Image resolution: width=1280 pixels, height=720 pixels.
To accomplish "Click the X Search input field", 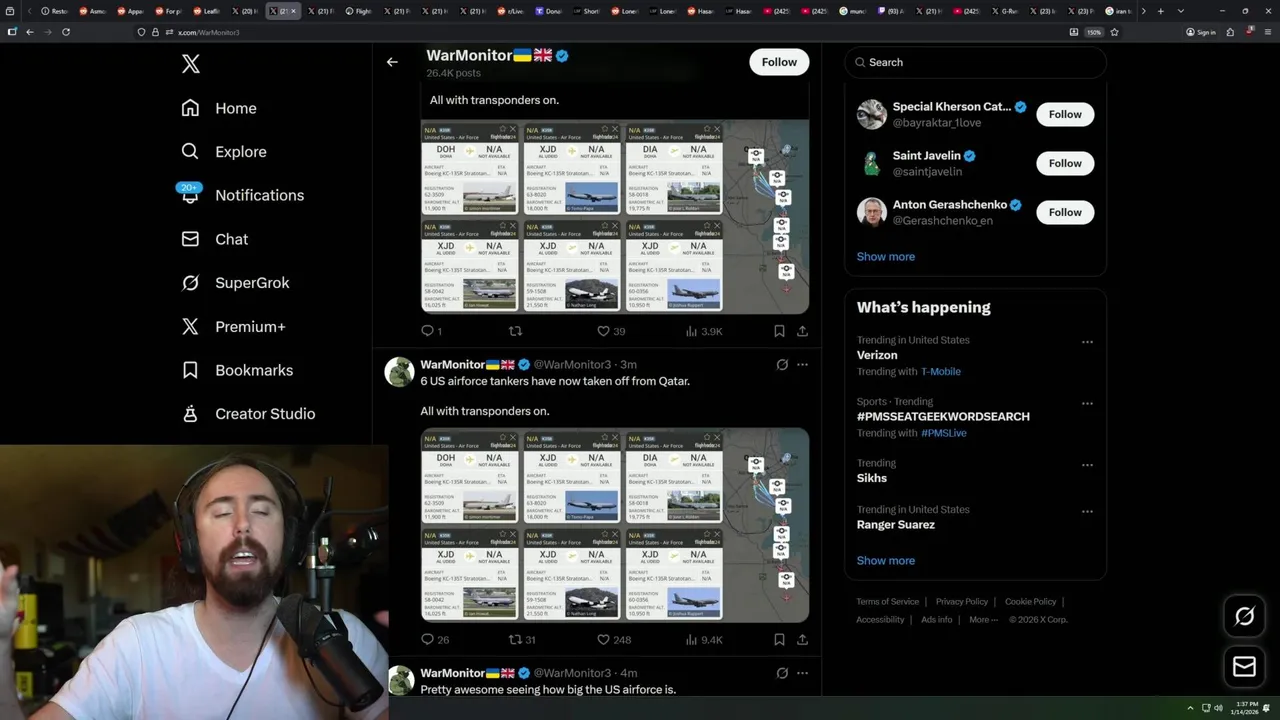I will (975, 62).
